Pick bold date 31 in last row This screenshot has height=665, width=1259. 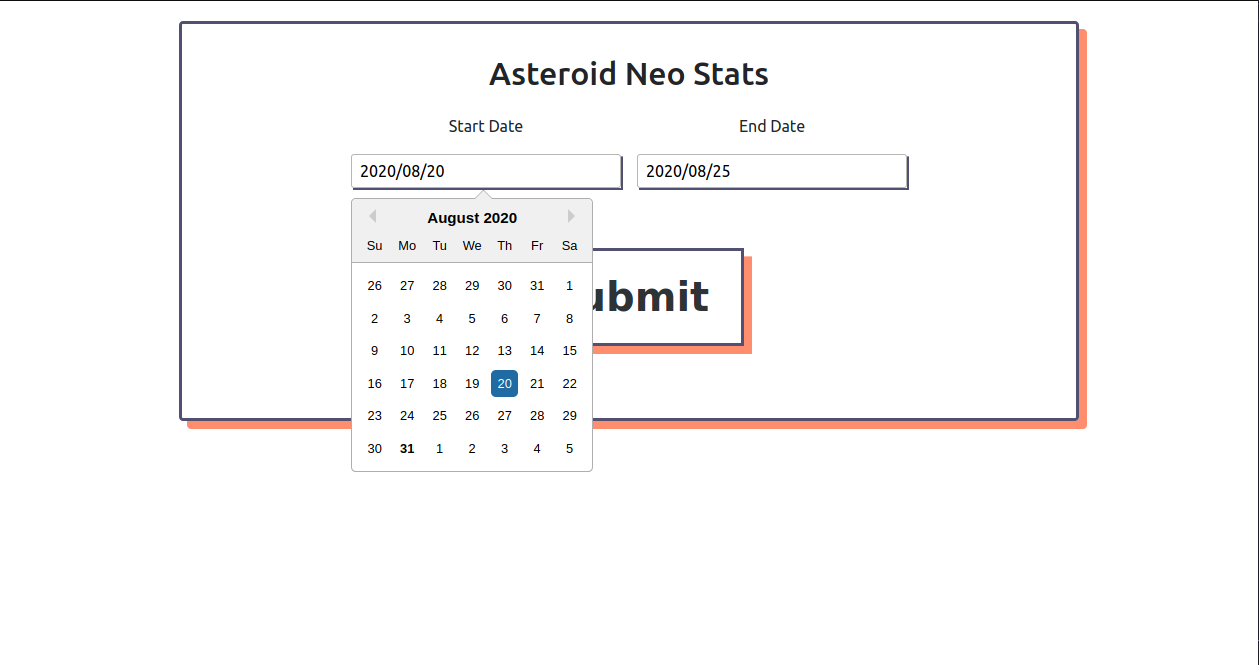(407, 449)
